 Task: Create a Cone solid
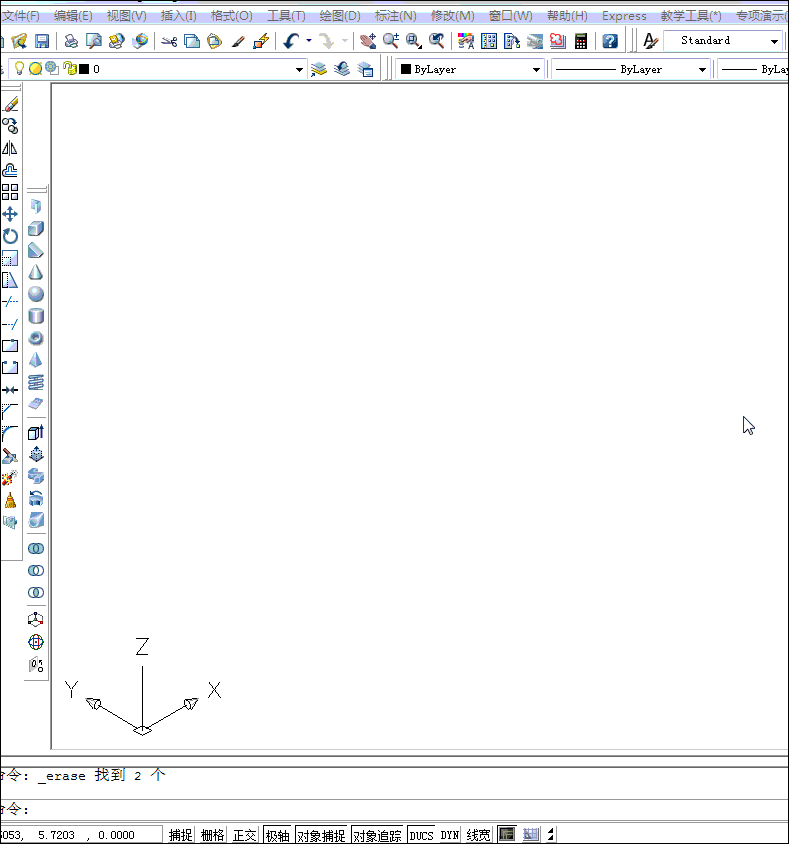click(x=36, y=272)
